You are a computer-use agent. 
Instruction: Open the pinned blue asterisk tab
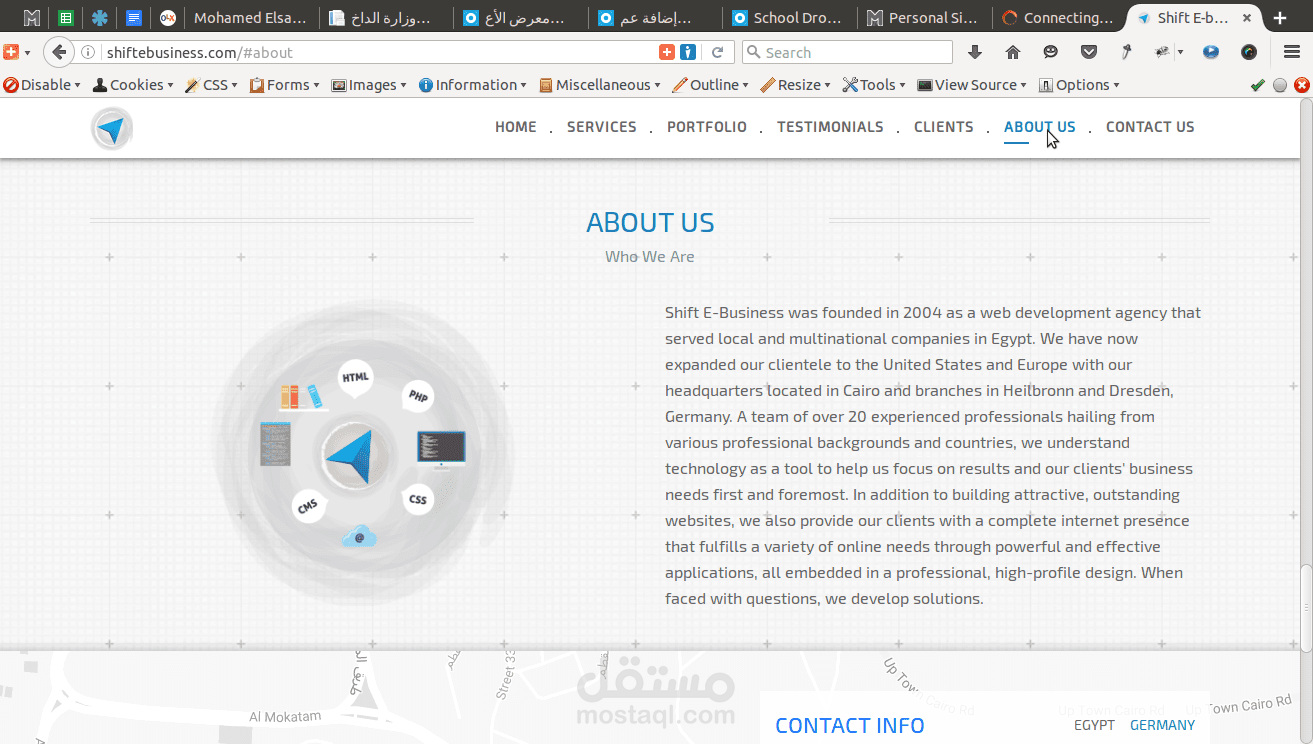click(x=99, y=18)
